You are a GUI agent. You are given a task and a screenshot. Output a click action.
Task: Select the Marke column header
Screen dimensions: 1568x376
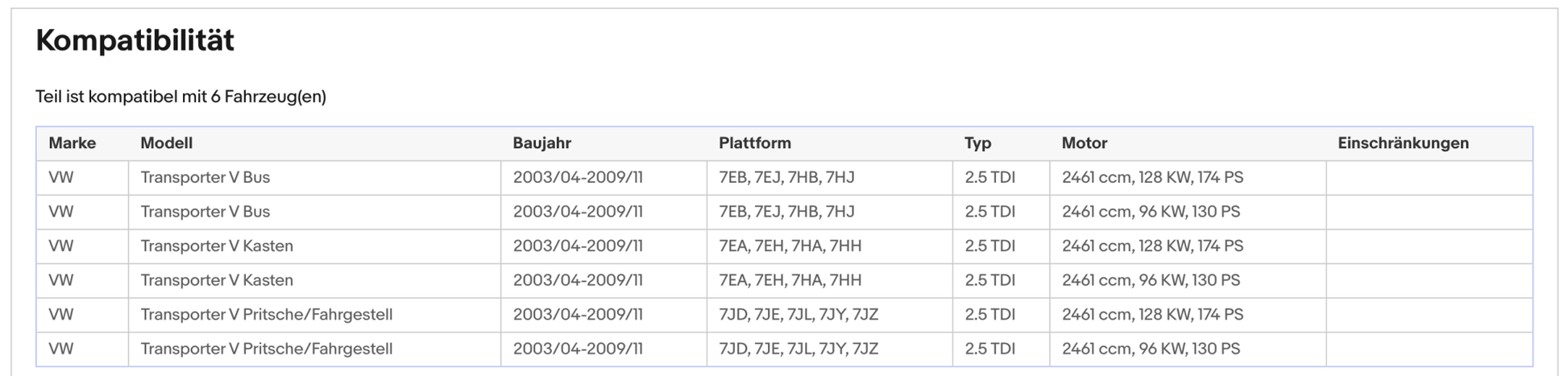pyautogui.click(x=72, y=143)
